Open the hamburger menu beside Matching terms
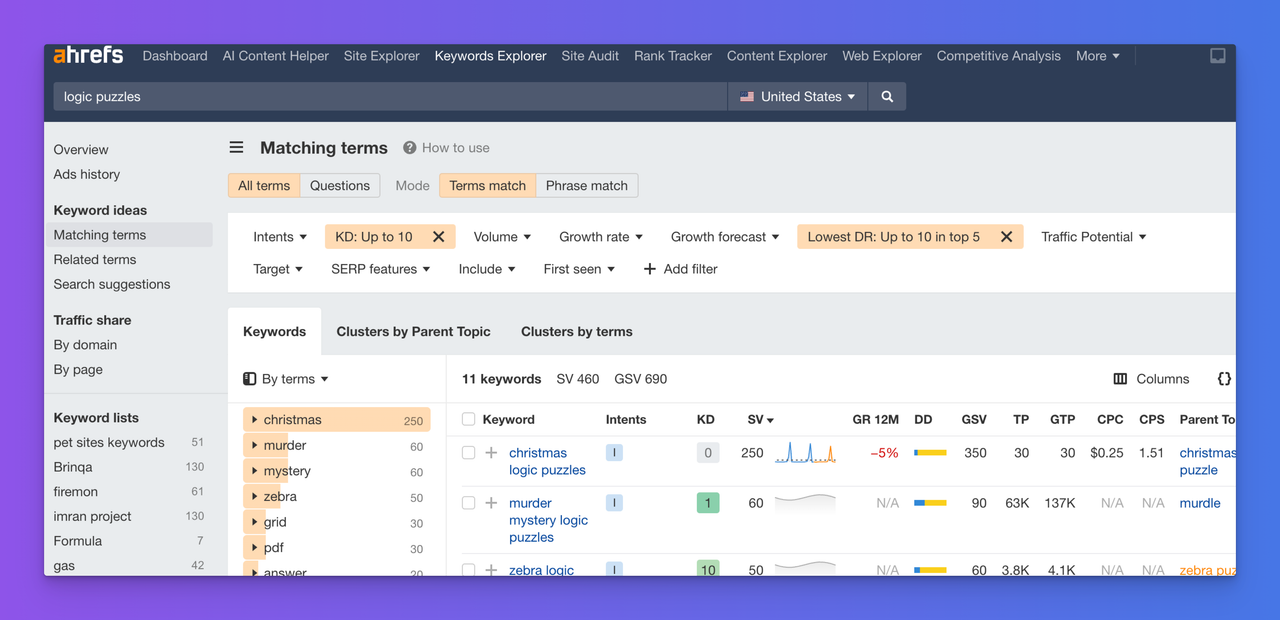Image resolution: width=1280 pixels, height=620 pixels. coord(237,148)
